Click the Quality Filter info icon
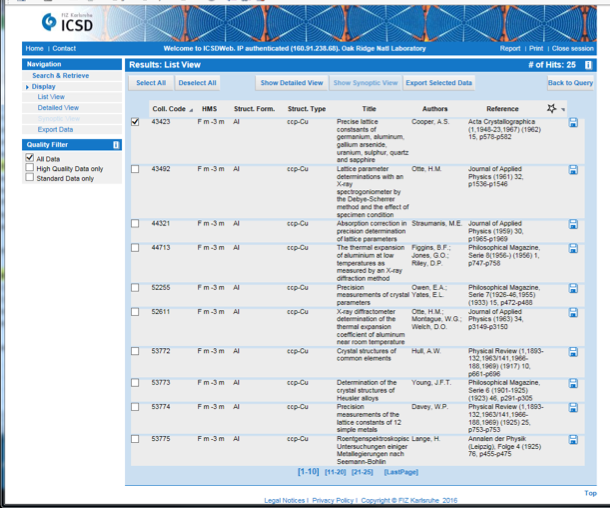610x508 pixels. (x=116, y=145)
